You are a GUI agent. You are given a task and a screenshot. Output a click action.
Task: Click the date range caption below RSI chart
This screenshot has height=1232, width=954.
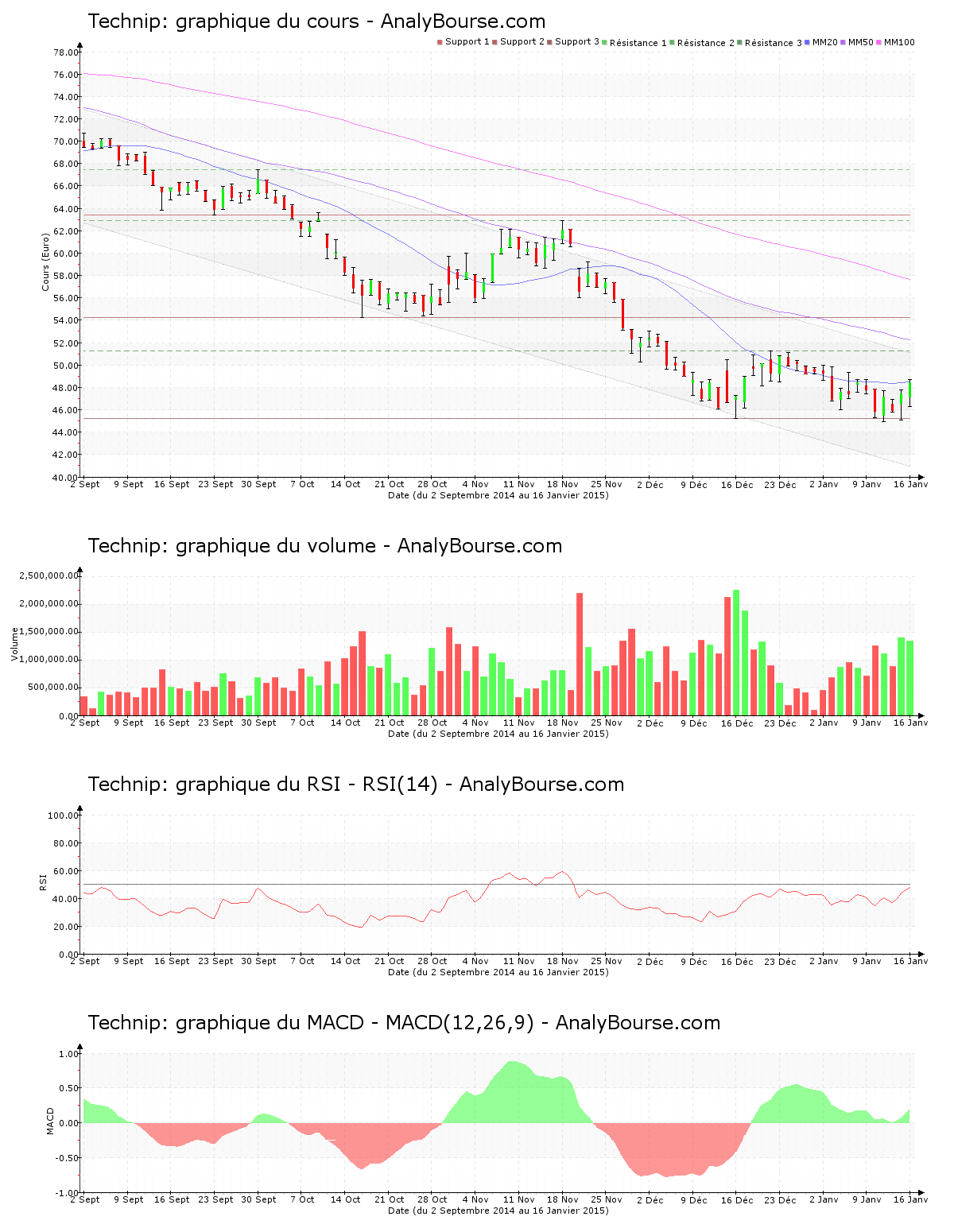pos(498,972)
